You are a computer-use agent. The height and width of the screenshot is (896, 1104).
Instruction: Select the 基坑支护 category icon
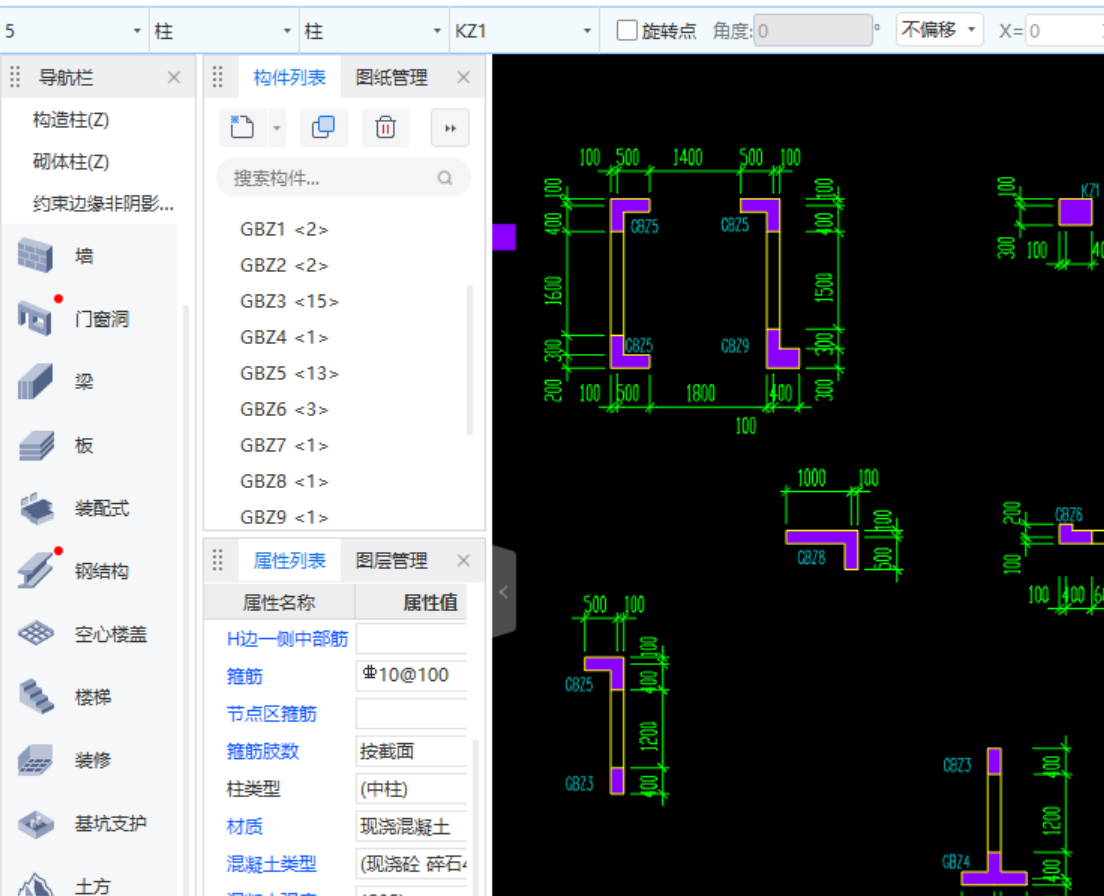pos(35,824)
